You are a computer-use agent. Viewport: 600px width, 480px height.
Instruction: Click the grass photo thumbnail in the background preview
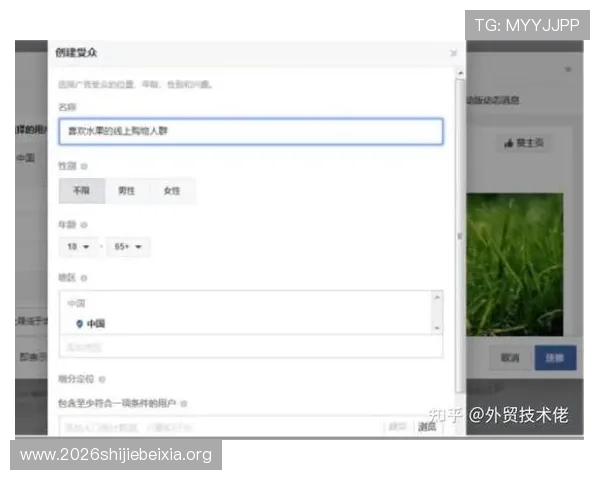click(515, 265)
